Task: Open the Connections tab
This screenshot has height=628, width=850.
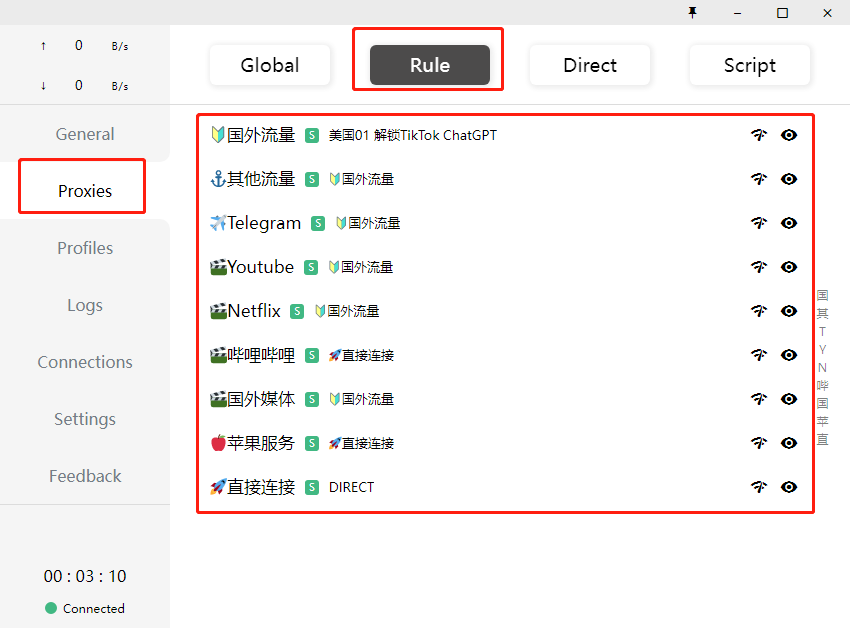Action: 85,362
